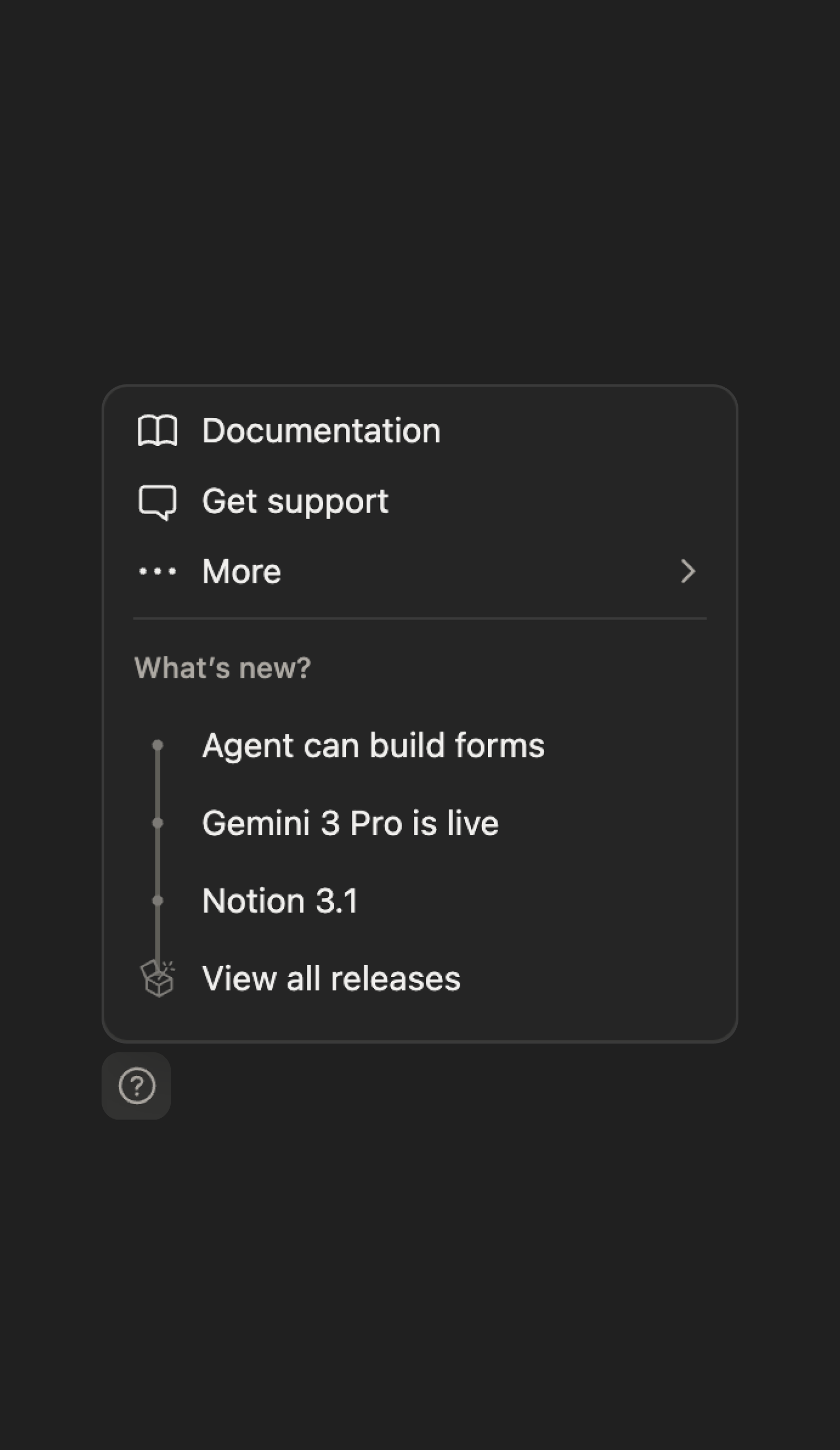The image size is (840, 1450).
Task: Select the Get support menu entry
Action: (x=295, y=501)
